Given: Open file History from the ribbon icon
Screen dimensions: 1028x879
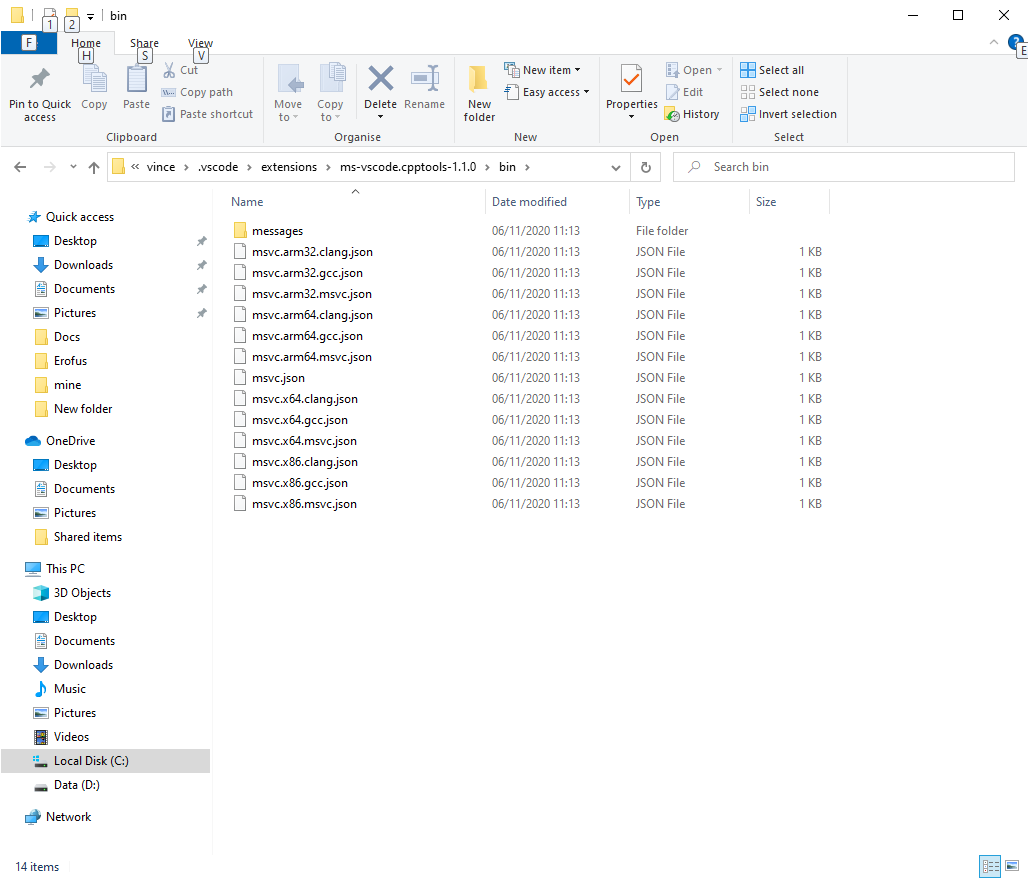Looking at the screenshot, I should click(x=693, y=113).
